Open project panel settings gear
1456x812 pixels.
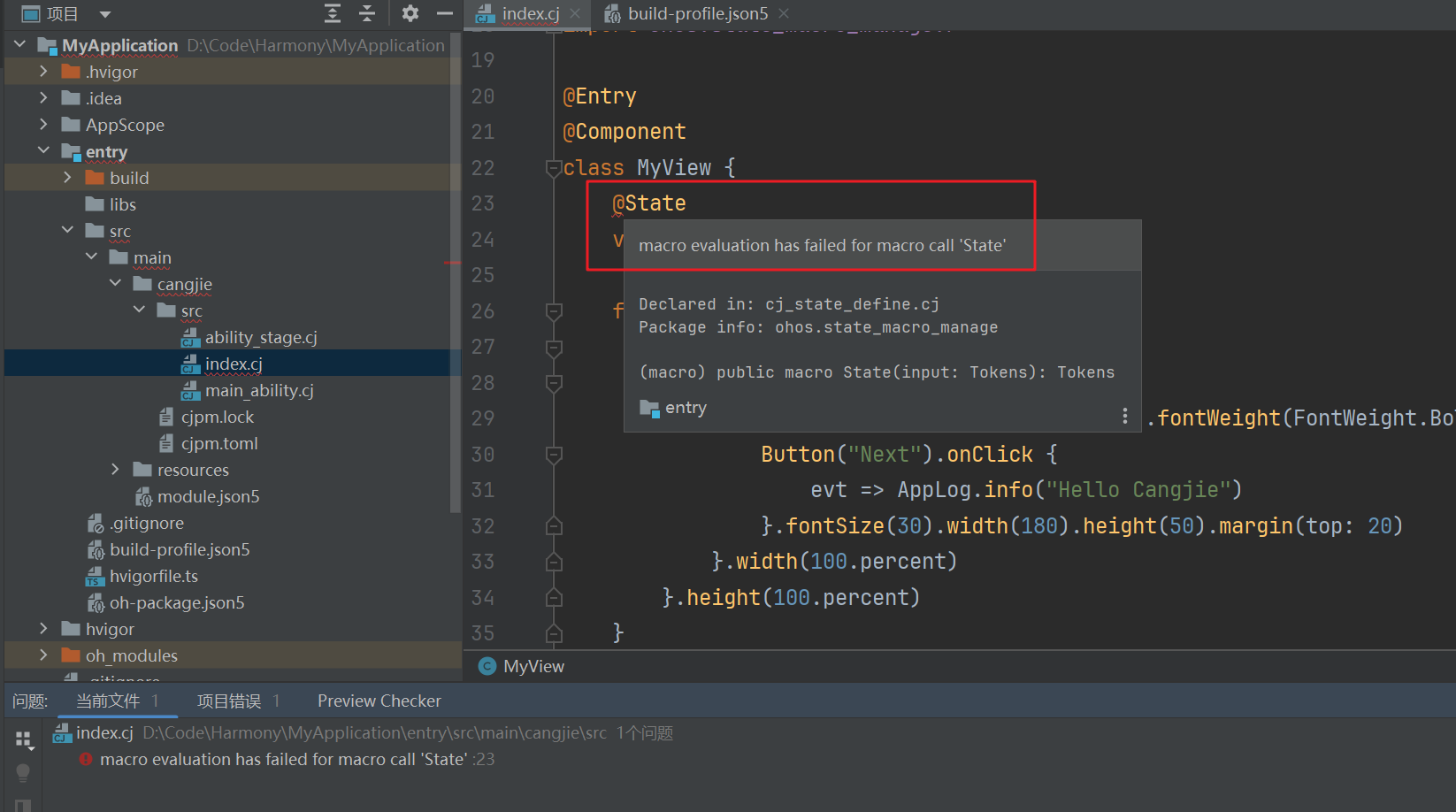point(410,13)
